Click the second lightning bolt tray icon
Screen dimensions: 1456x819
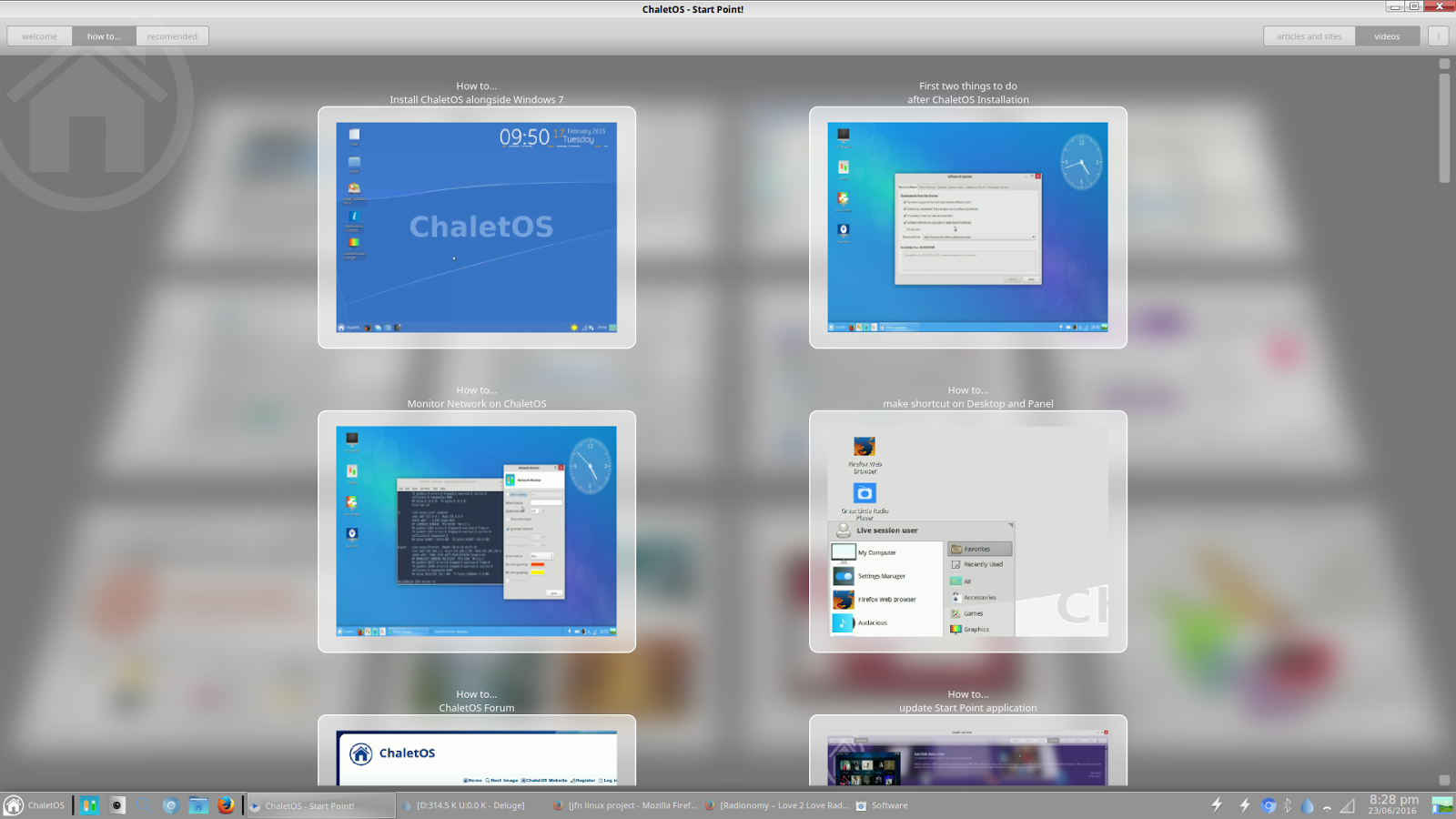1244,805
